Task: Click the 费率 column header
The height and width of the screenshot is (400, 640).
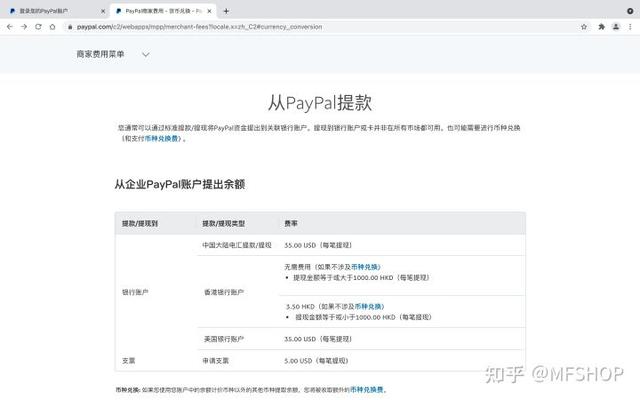Action: click(x=291, y=224)
